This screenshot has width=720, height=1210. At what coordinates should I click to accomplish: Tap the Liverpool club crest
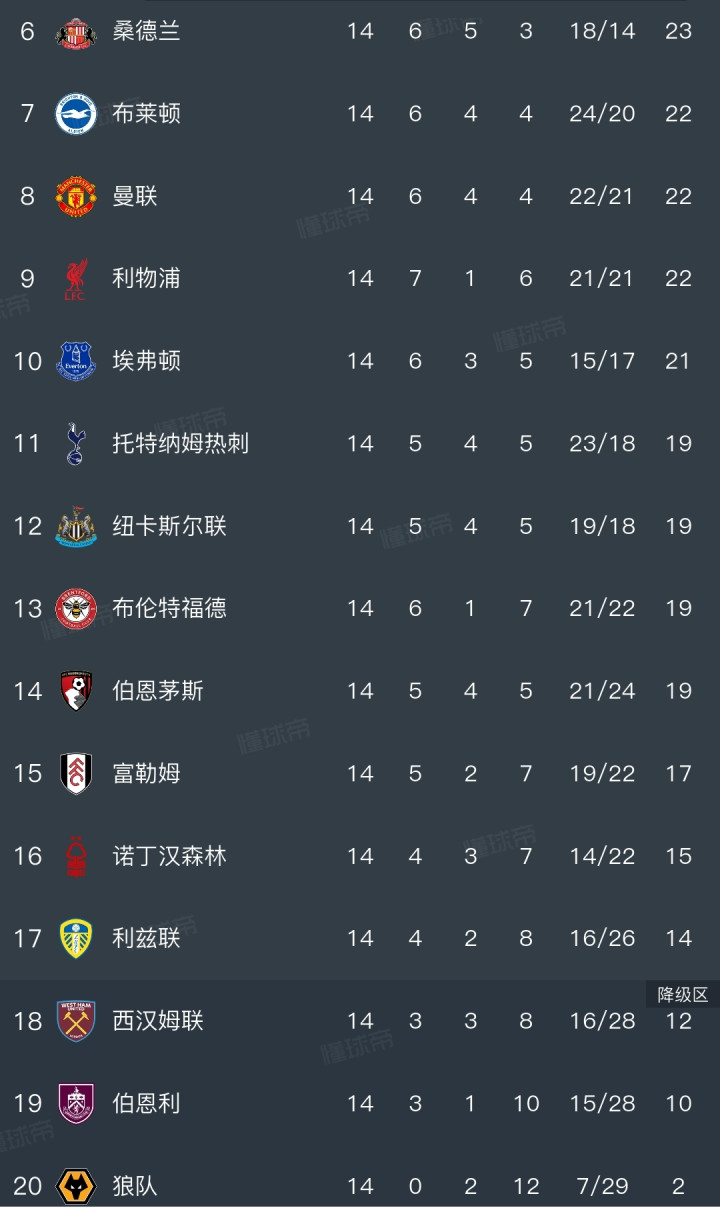tap(76, 279)
